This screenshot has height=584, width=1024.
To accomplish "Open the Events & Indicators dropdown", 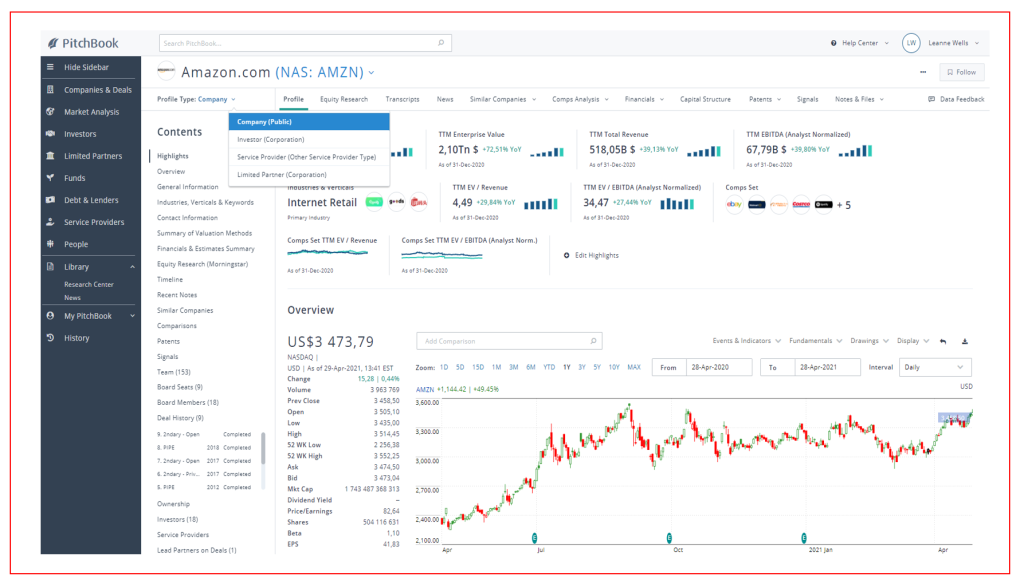I will 746,341.
